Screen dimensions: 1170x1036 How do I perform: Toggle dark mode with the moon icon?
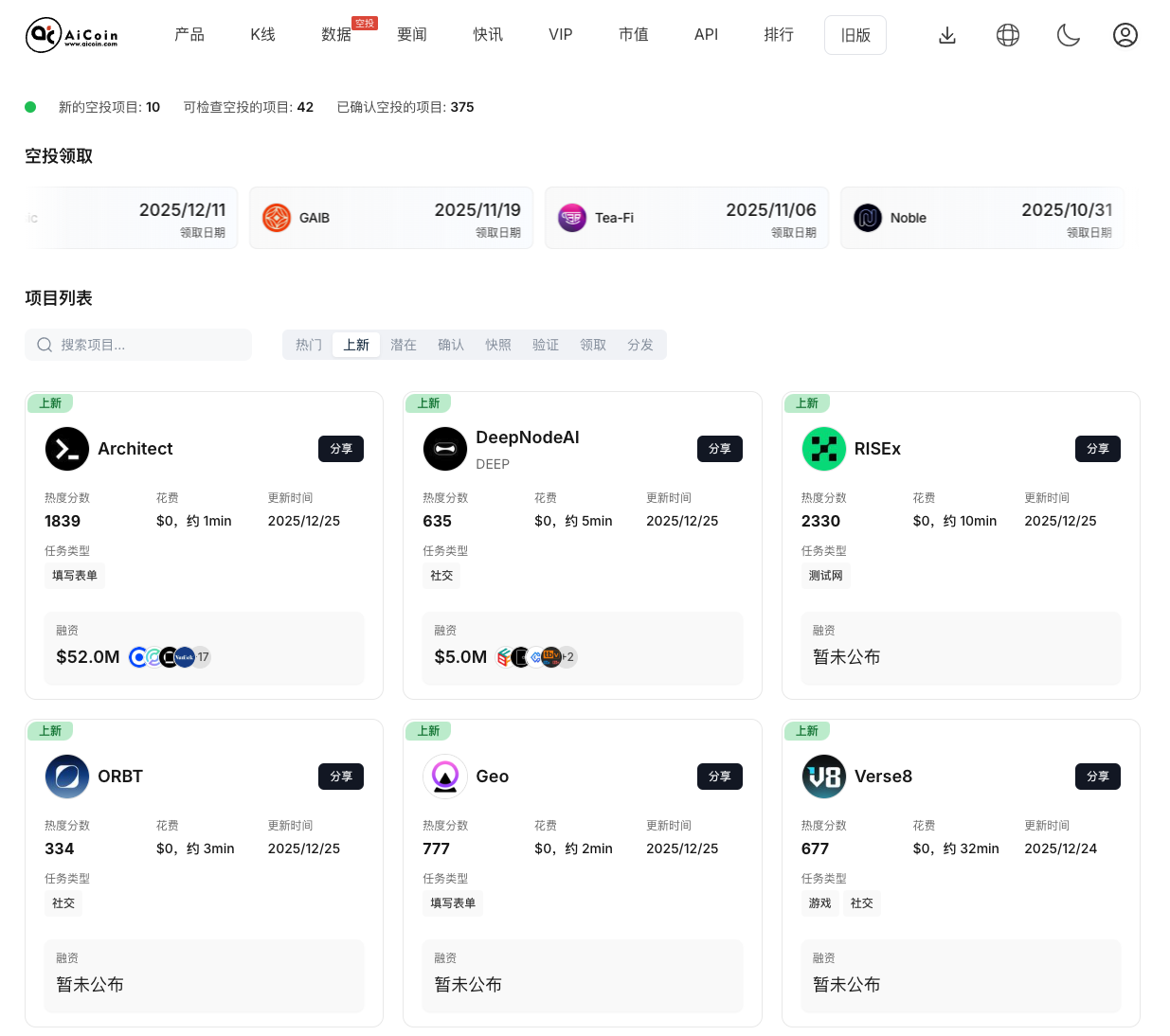pos(1068,34)
